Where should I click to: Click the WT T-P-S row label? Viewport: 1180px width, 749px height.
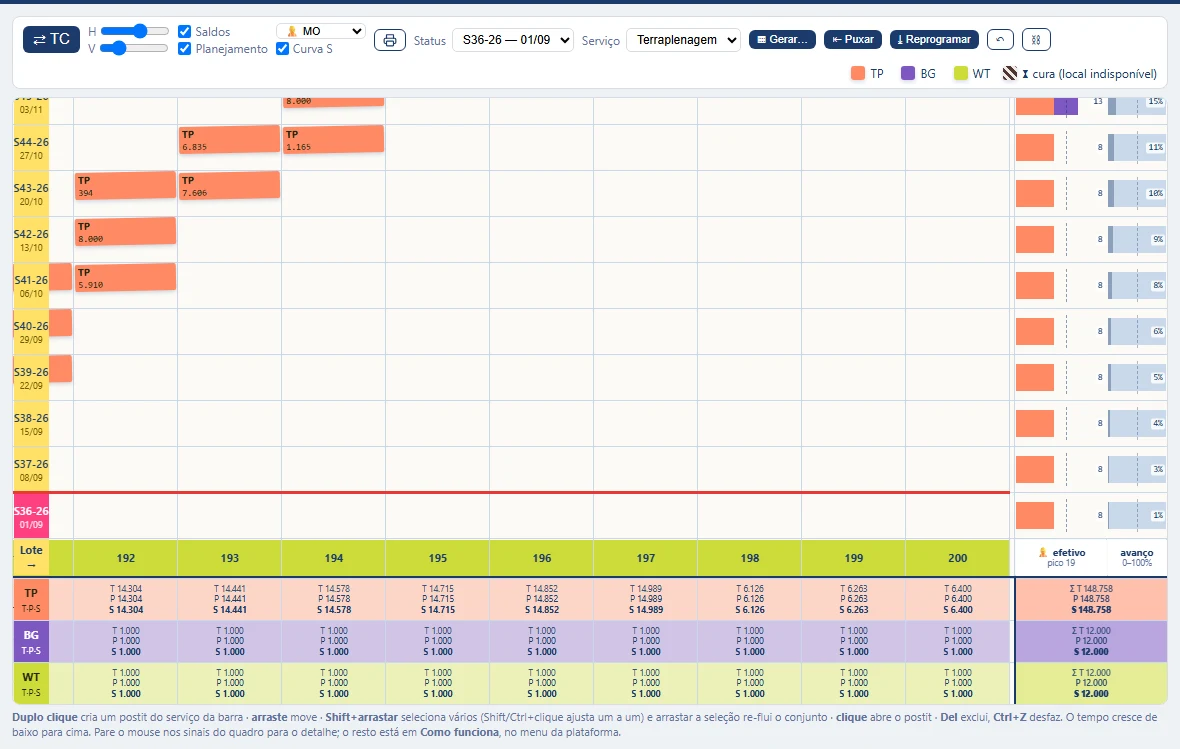tap(31, 684)
